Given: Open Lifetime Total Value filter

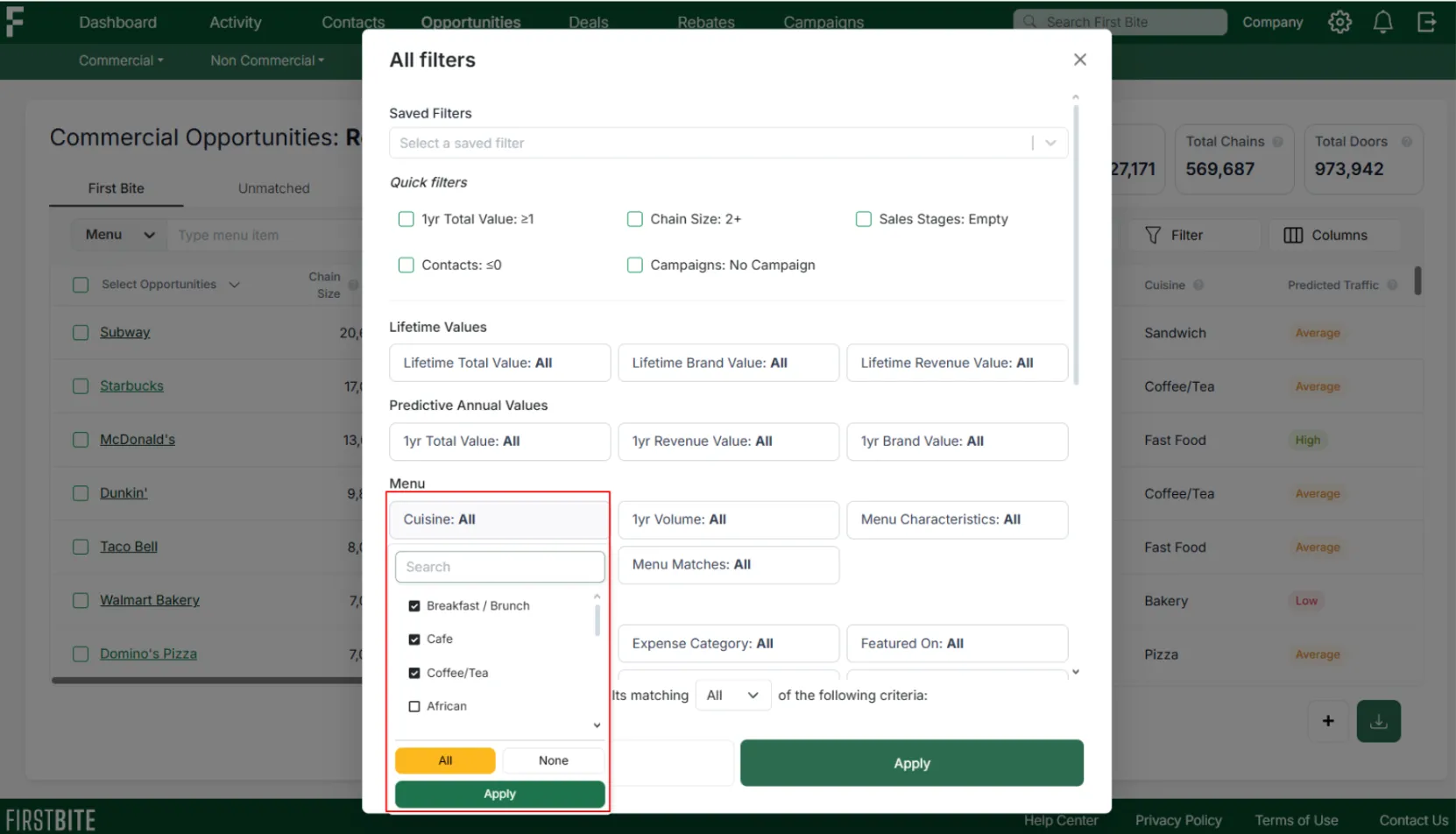Looking at the screenshot, I should (x=499, y=363).
